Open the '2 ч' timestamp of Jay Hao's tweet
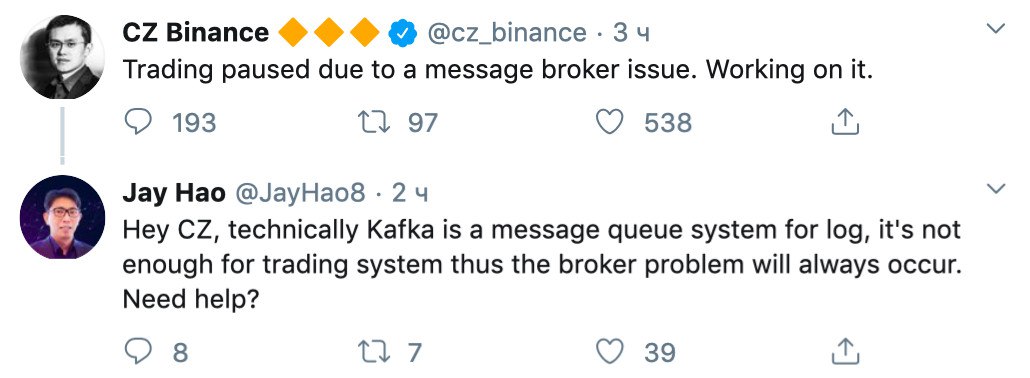This screenshot has height=378, width=1030. [x=411, y=193]
